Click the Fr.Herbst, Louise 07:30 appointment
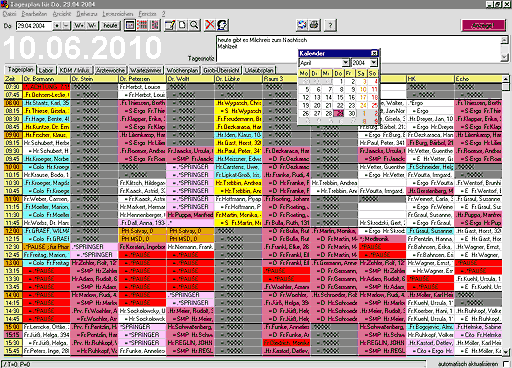 click(143, 87)
